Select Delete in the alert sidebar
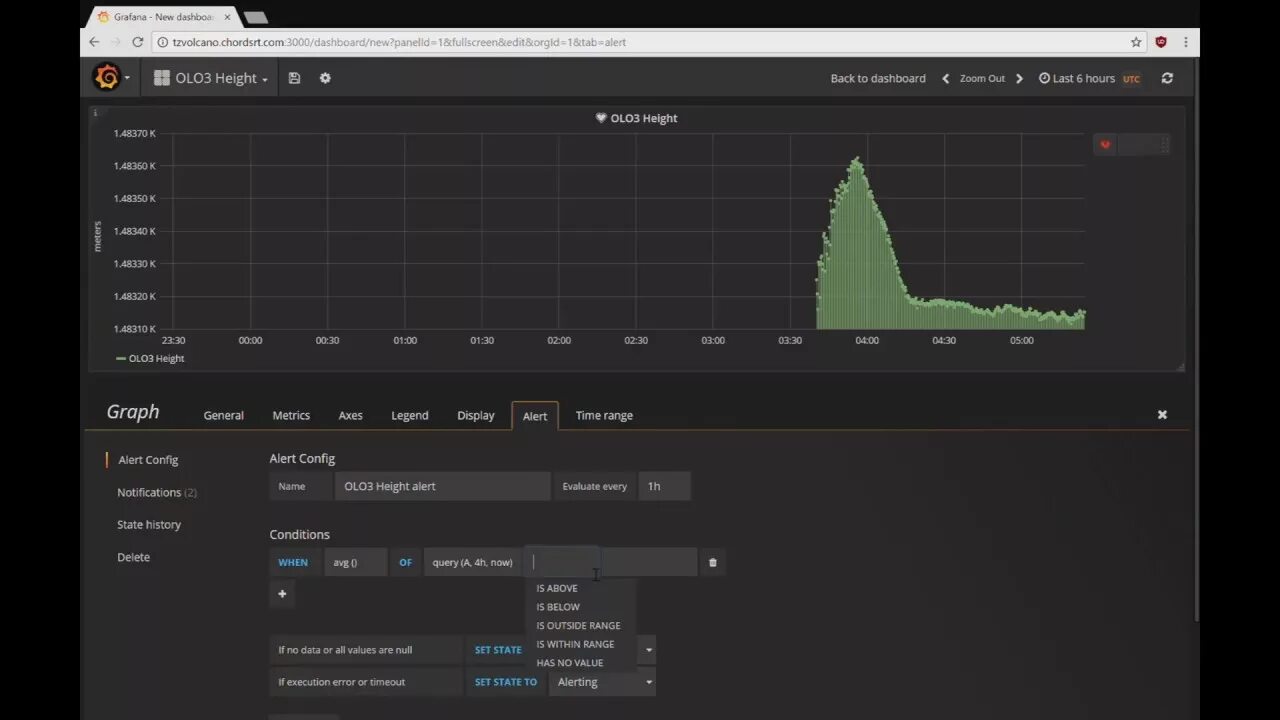 coord(133,557)
